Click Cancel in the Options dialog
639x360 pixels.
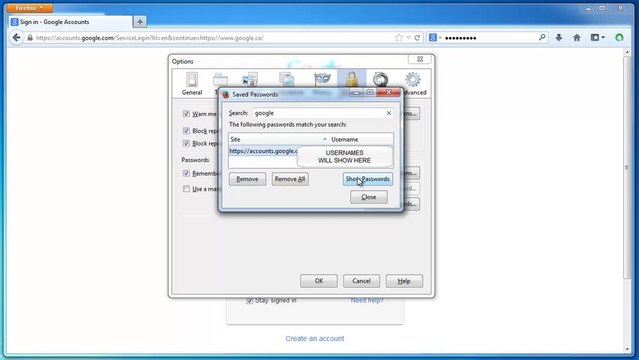(x=361, y=281)
